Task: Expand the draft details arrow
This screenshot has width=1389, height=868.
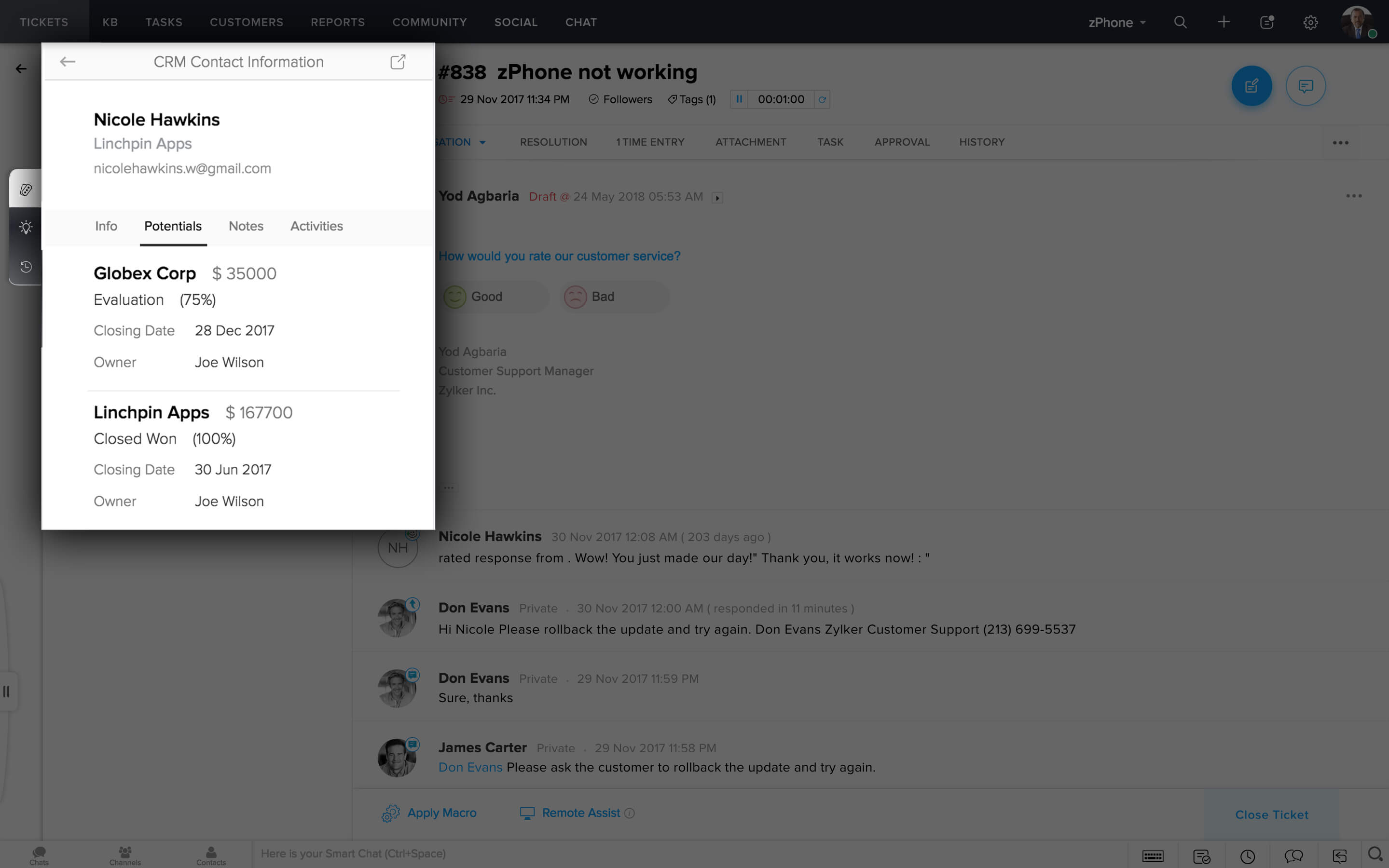Action: 717,198
